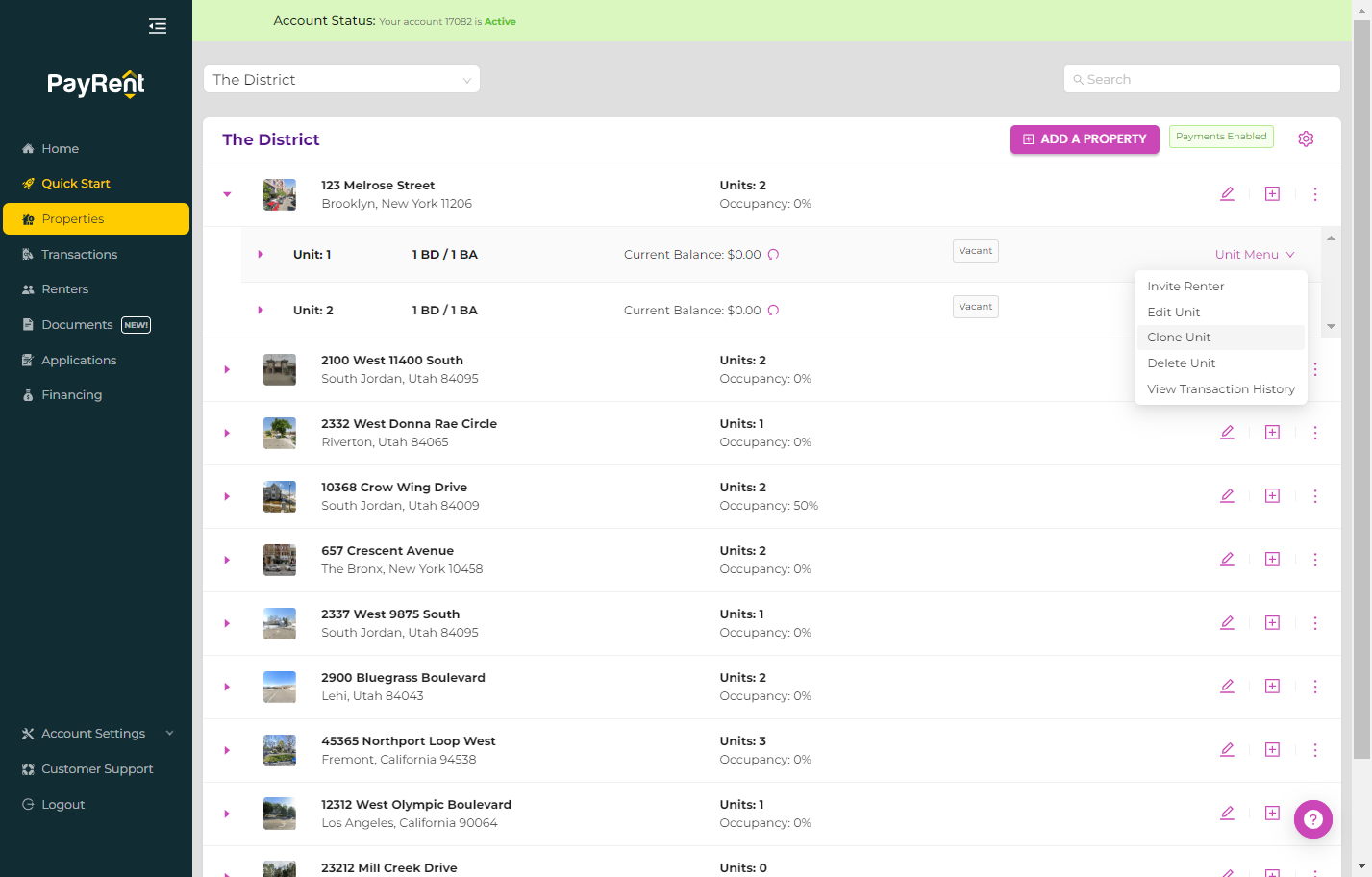Expand Unit 2 details
1372x877 pixels.
point(261,311)
